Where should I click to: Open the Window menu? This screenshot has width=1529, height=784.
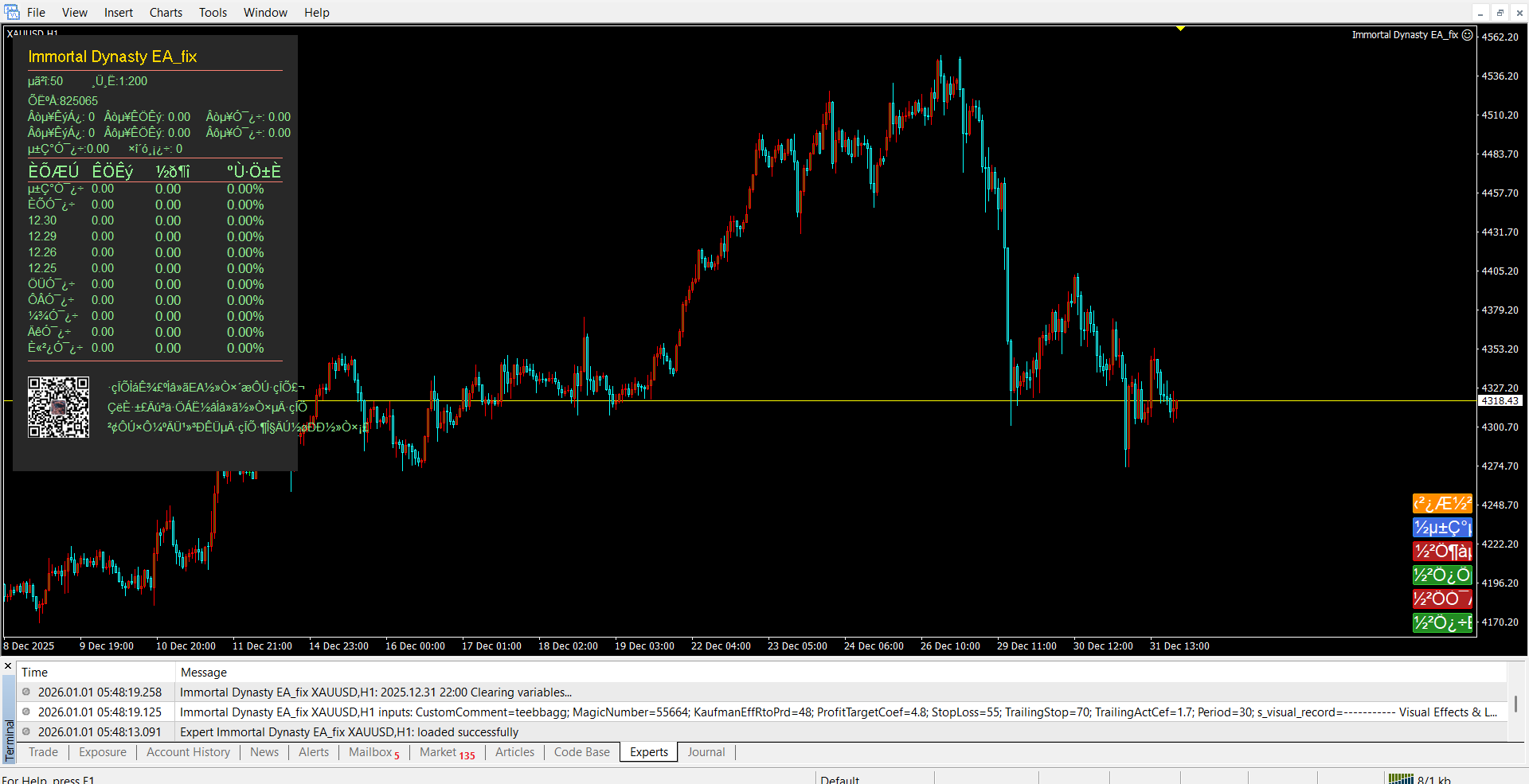[x=265, y=12]
